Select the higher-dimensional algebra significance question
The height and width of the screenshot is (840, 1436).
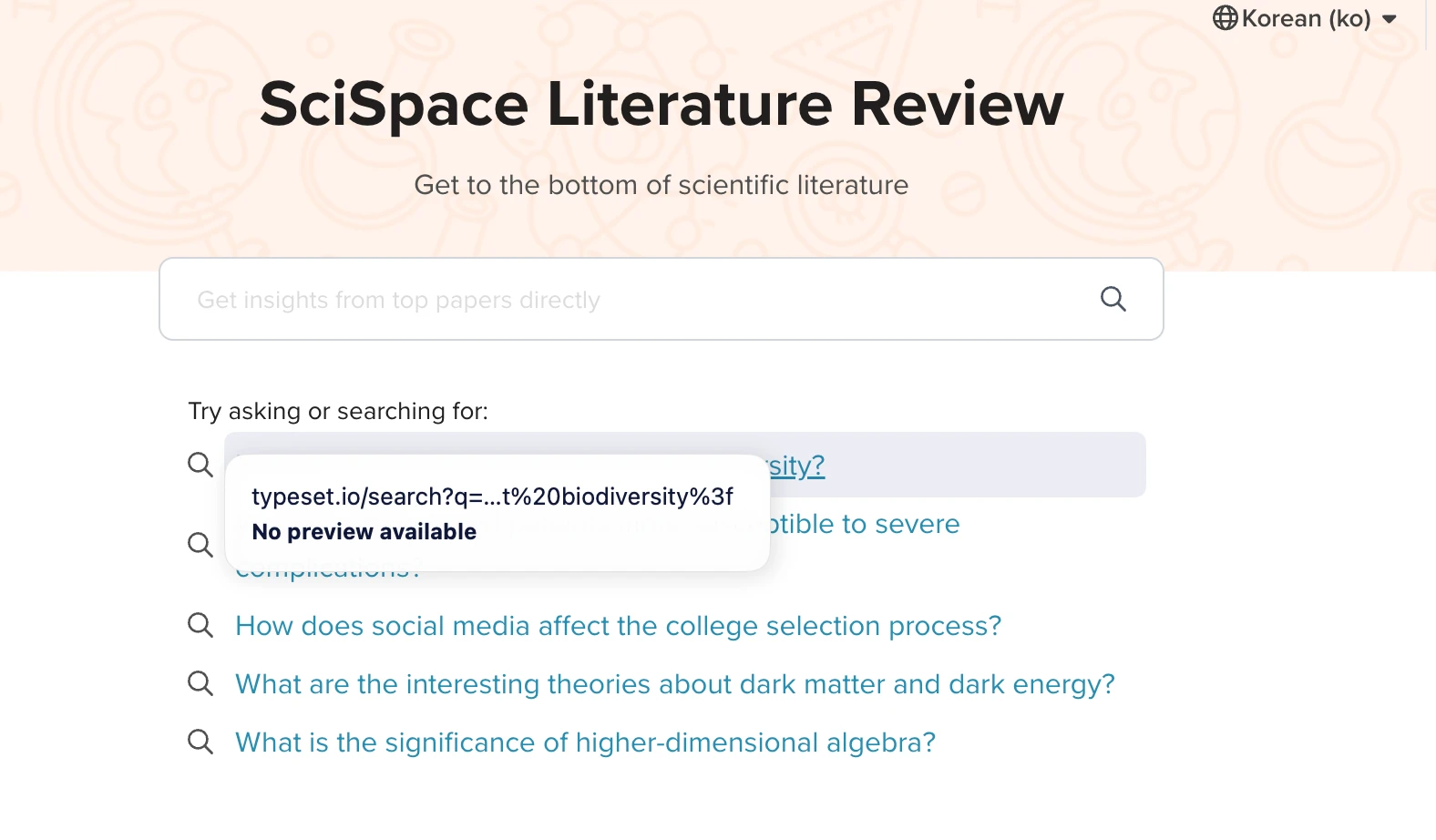(x=585, y=743)
